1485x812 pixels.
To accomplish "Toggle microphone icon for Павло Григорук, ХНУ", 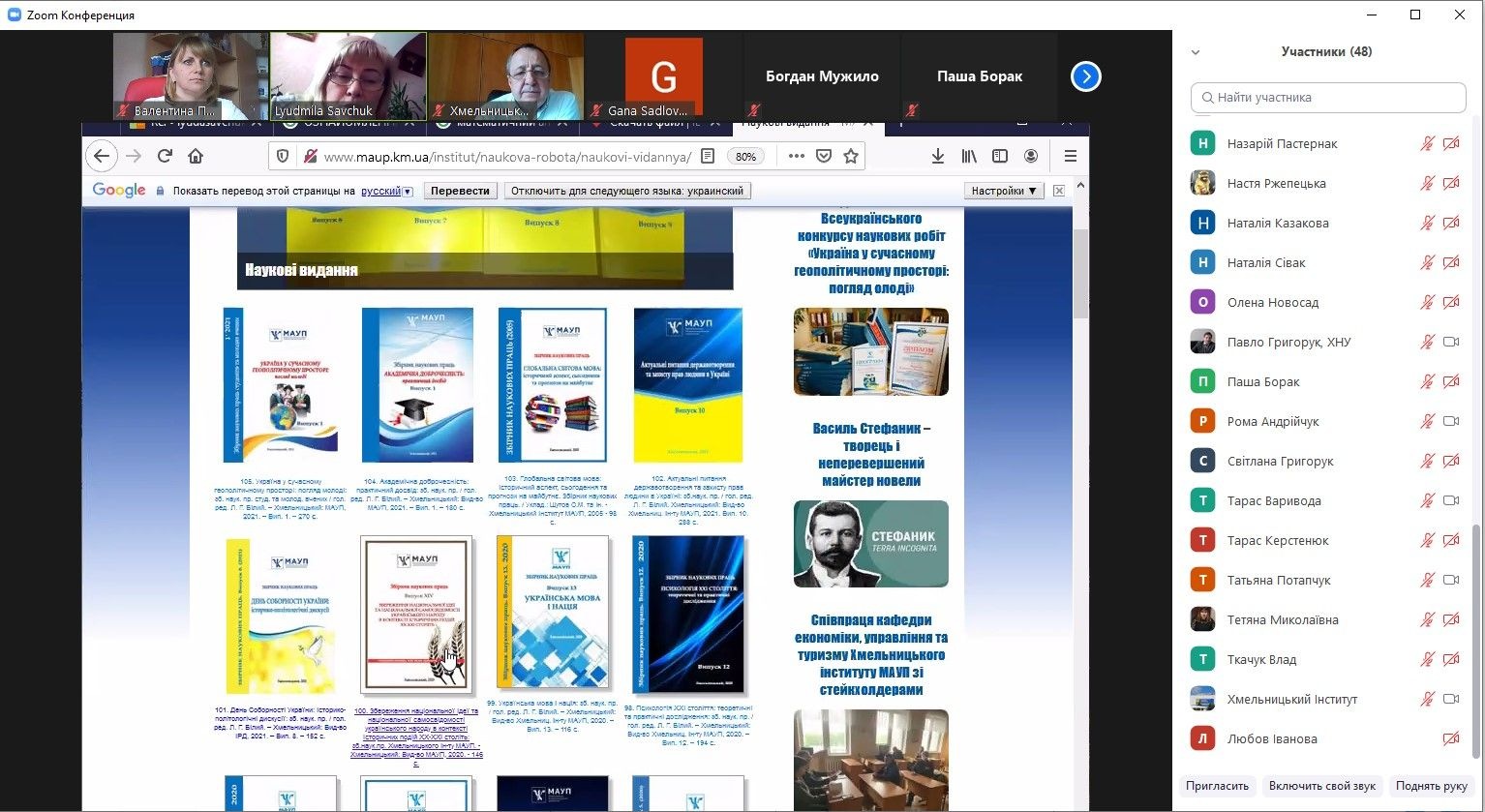I will (x=1427, y=342).
